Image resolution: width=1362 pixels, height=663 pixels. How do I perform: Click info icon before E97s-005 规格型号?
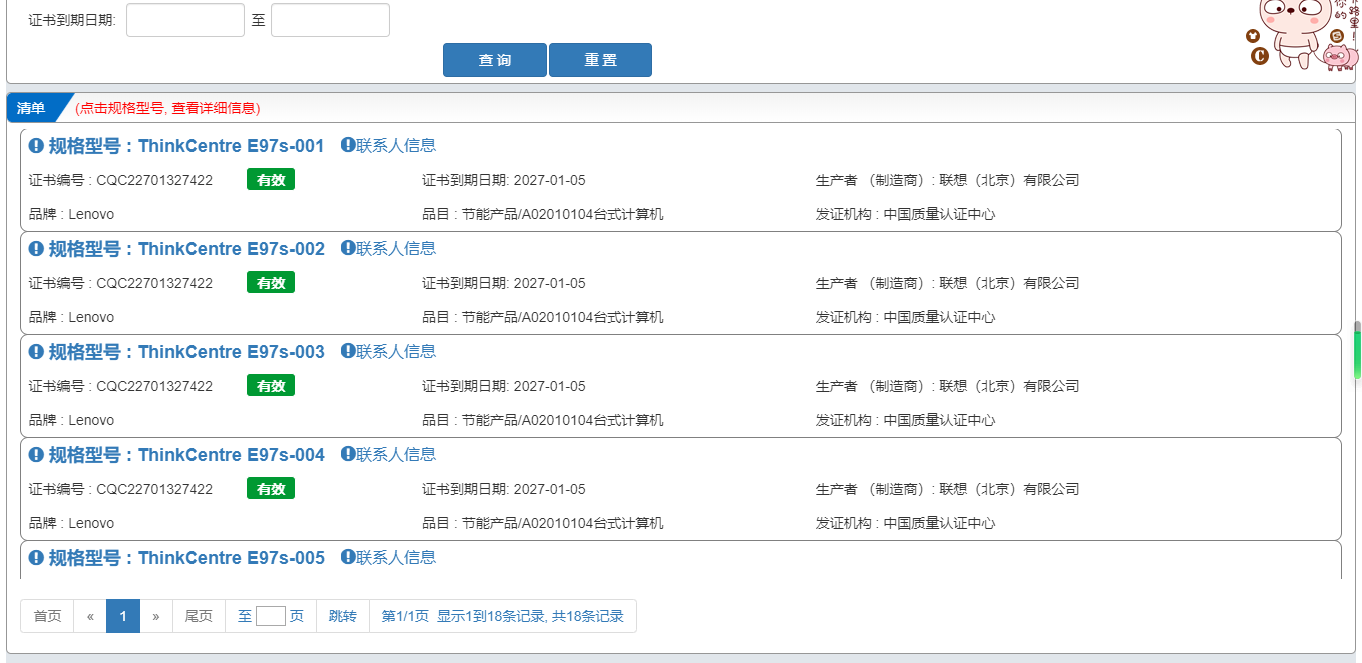(x=36, y=558)
